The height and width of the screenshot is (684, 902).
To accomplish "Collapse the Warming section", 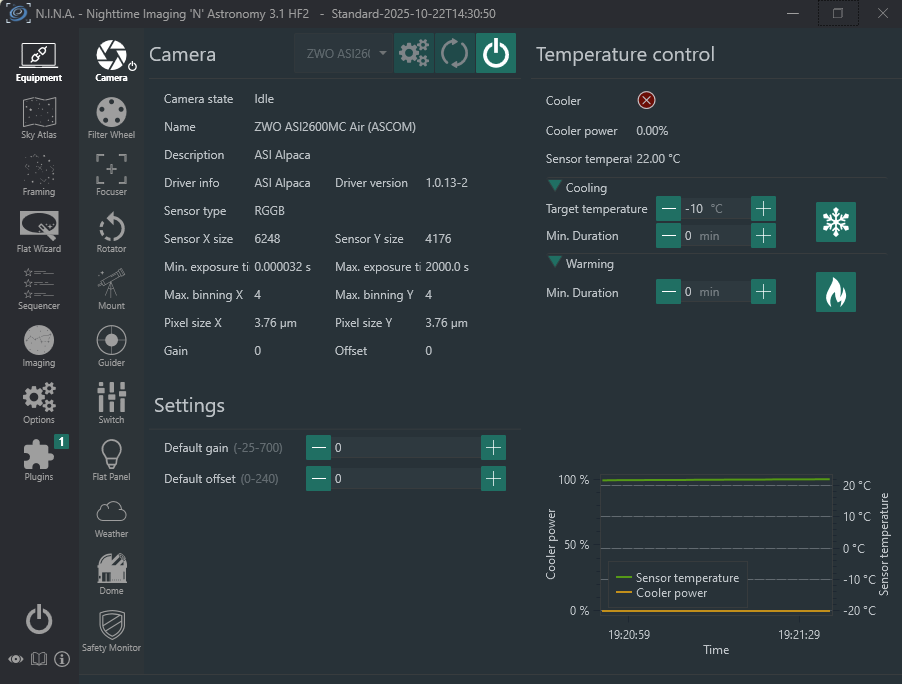I will pos(555,264).
